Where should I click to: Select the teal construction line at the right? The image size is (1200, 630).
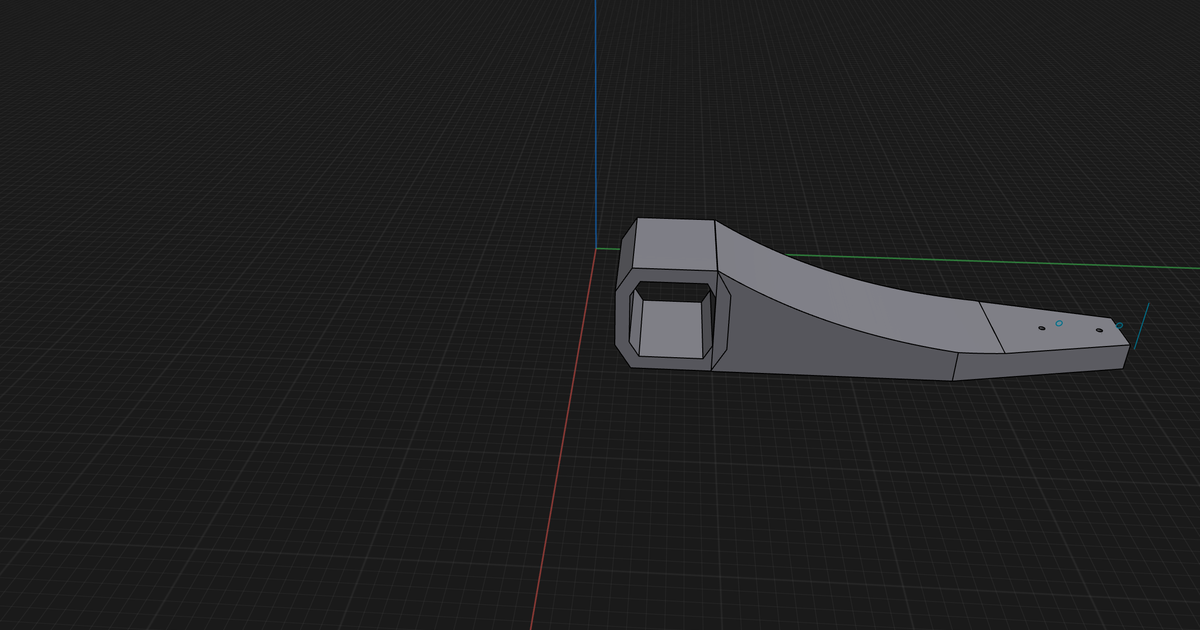1141,328
